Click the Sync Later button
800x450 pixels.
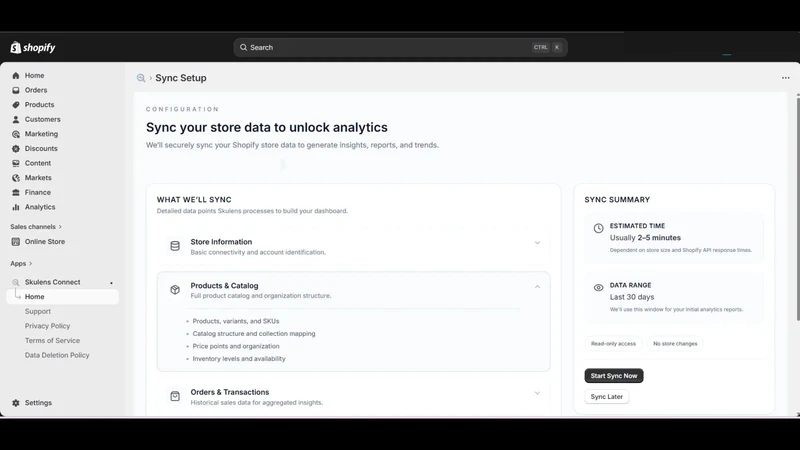(x=607, y=397)
